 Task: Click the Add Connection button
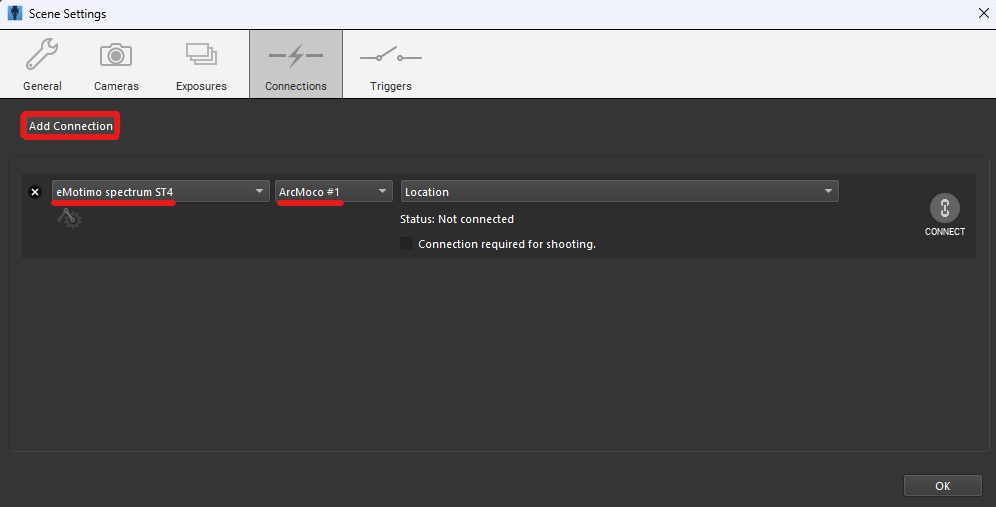click(x=71, y=126)
